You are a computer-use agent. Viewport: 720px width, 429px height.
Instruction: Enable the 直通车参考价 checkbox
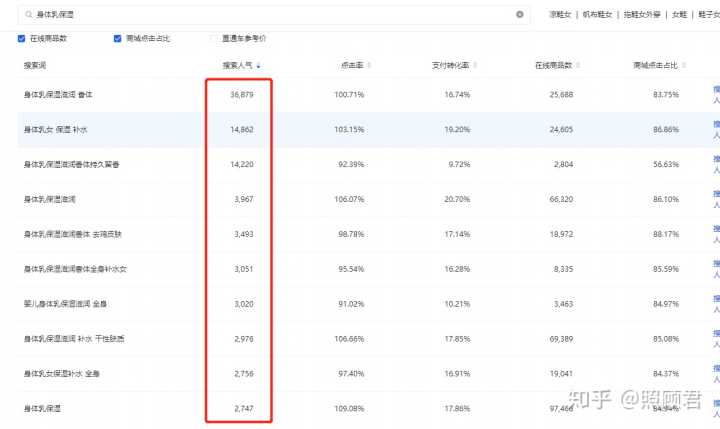point(212,38)
